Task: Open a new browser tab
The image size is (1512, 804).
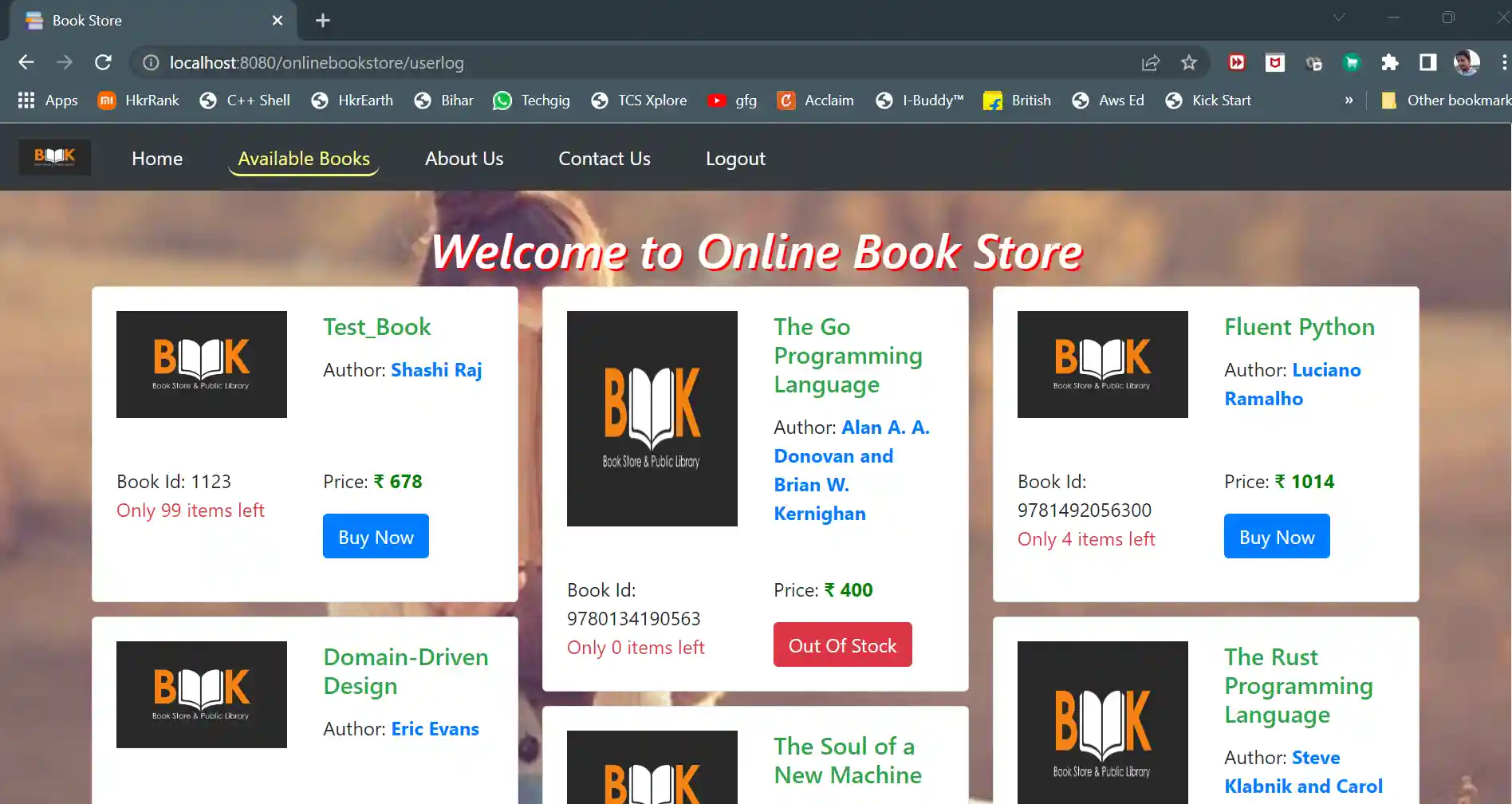Action: click(x=322, y=21)
